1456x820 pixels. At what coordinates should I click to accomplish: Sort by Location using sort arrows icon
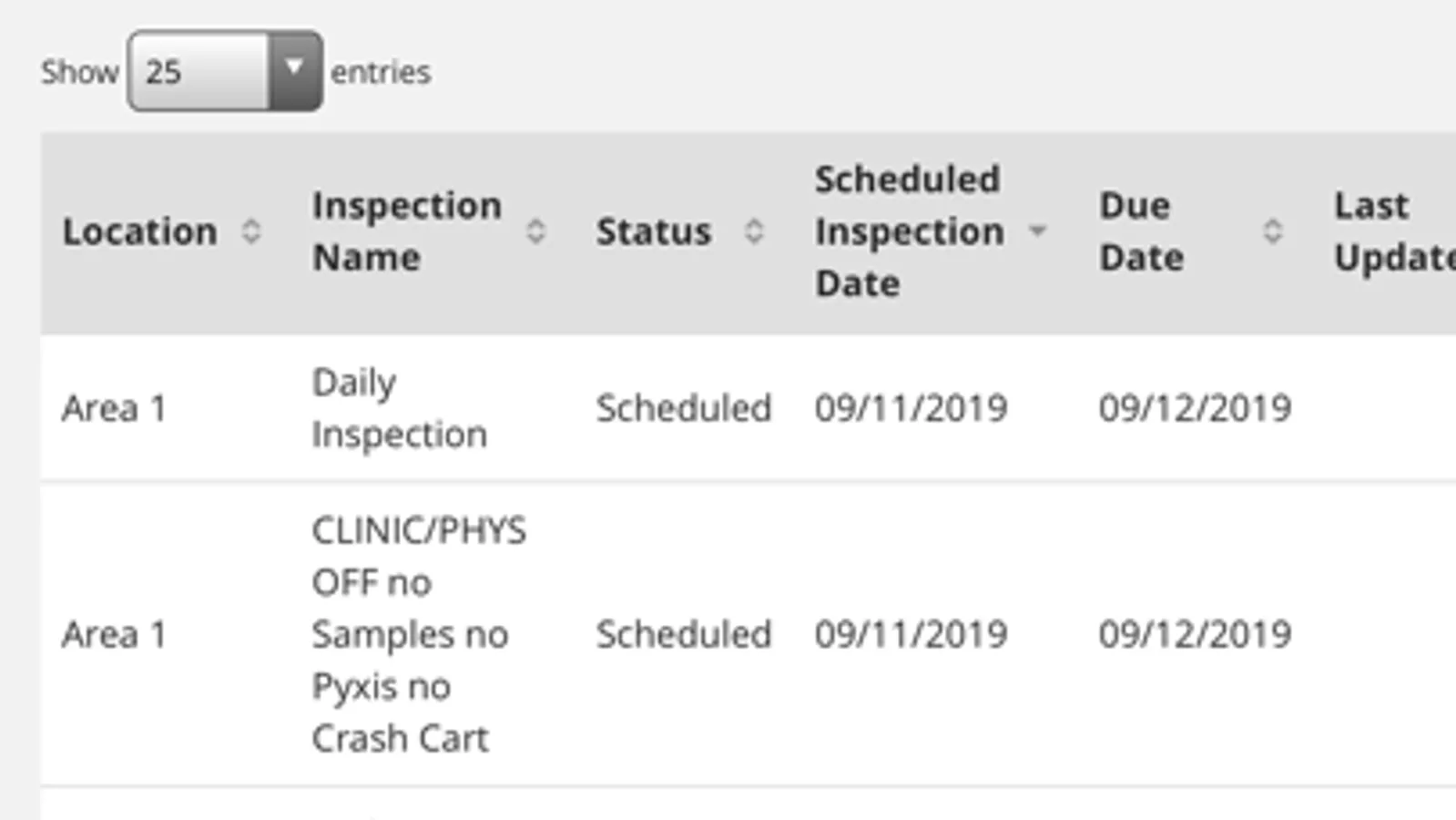(x=251, y=231)
